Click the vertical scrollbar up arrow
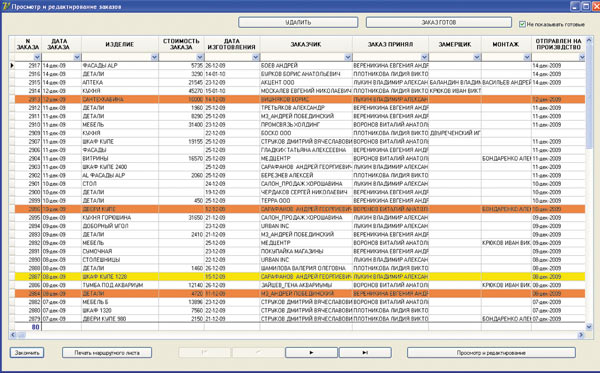Screen dimensions: 600x373 pos(589,40)
